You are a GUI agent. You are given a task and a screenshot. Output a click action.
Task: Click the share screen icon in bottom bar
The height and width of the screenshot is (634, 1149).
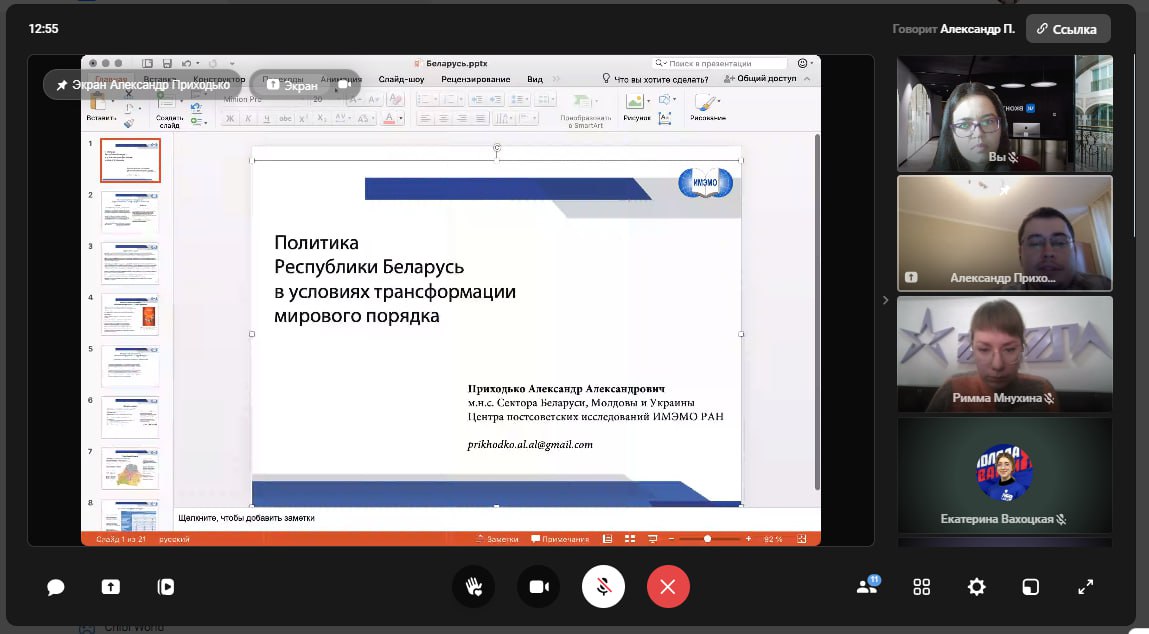tap(111, 587)
